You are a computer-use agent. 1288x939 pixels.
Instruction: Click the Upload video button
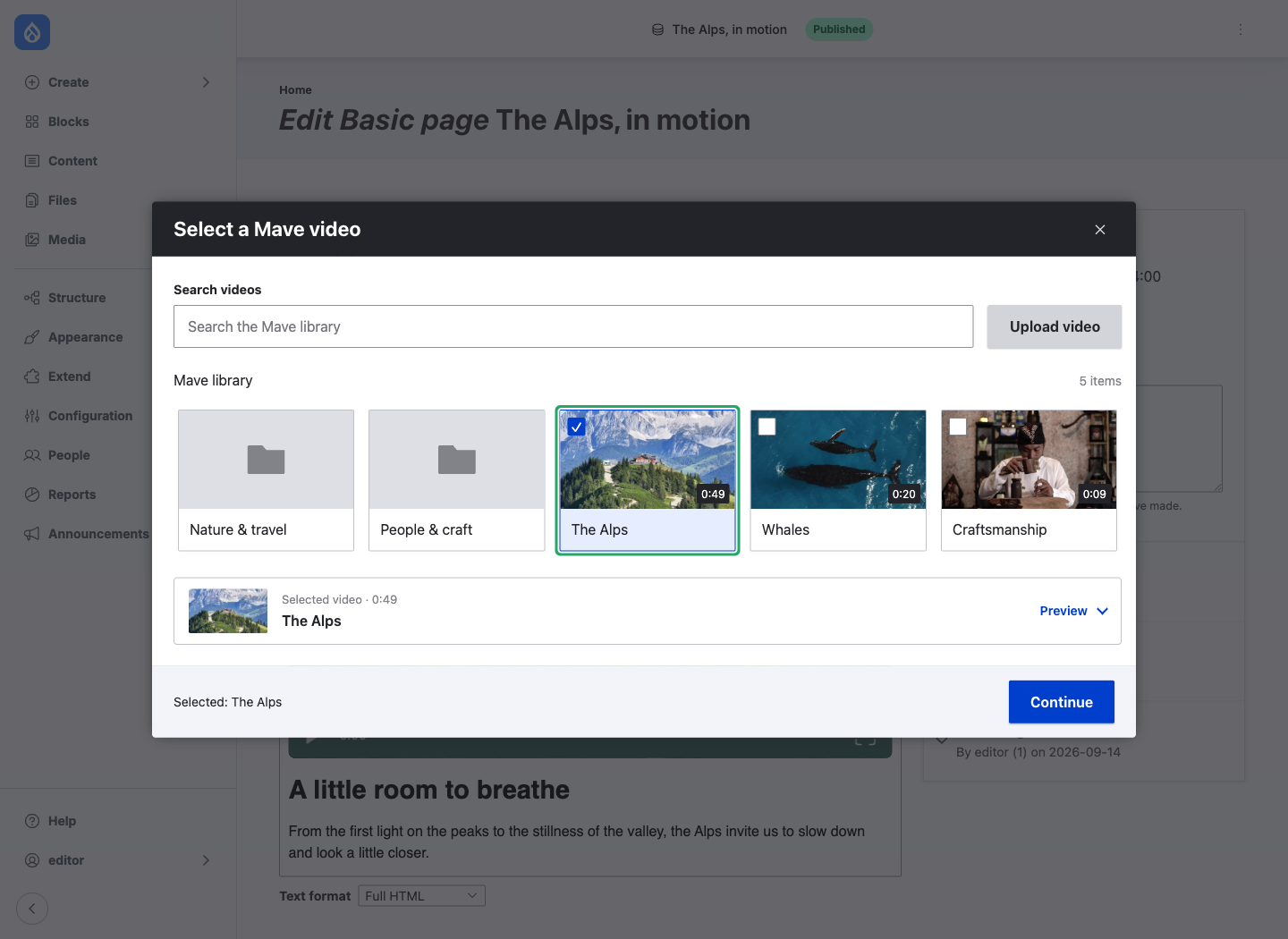1055,327
